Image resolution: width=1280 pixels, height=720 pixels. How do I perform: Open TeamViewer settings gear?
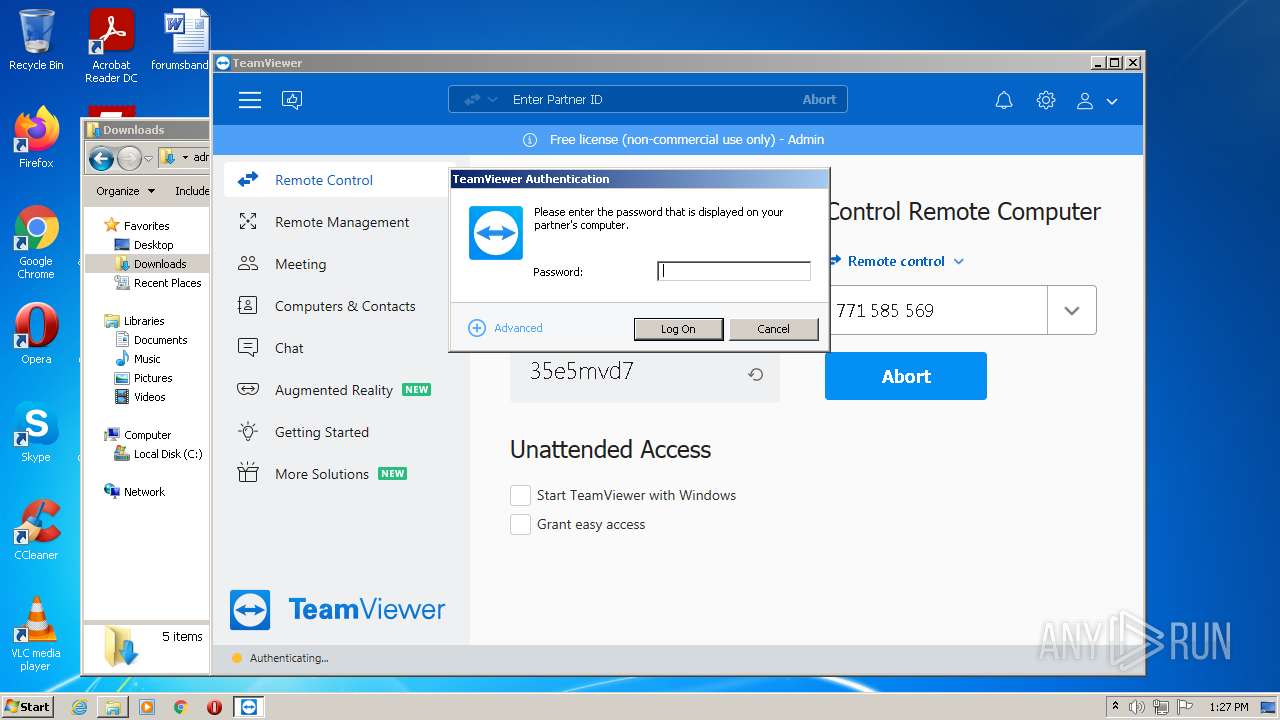[x=1046, y=100]
